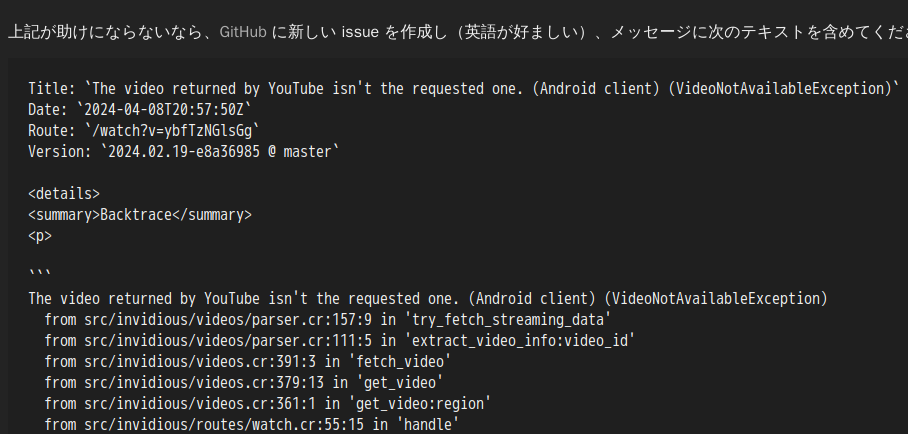The height and width of the screenshot is (434, 908).
Task: Click the parser.cr:157:9 try_fetch_streaming_data line
Action: click(x=328, y=320)
